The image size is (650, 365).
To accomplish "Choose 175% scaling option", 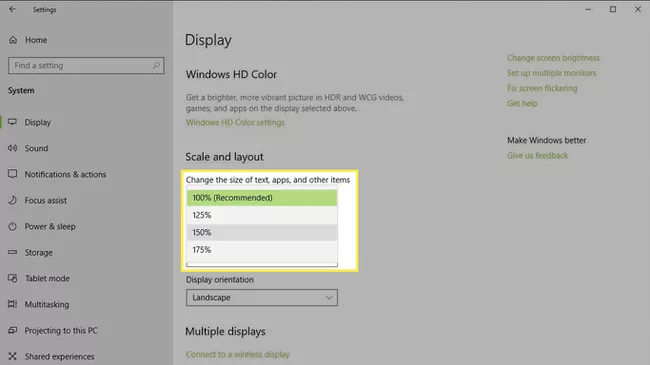I will coord(262,250).
